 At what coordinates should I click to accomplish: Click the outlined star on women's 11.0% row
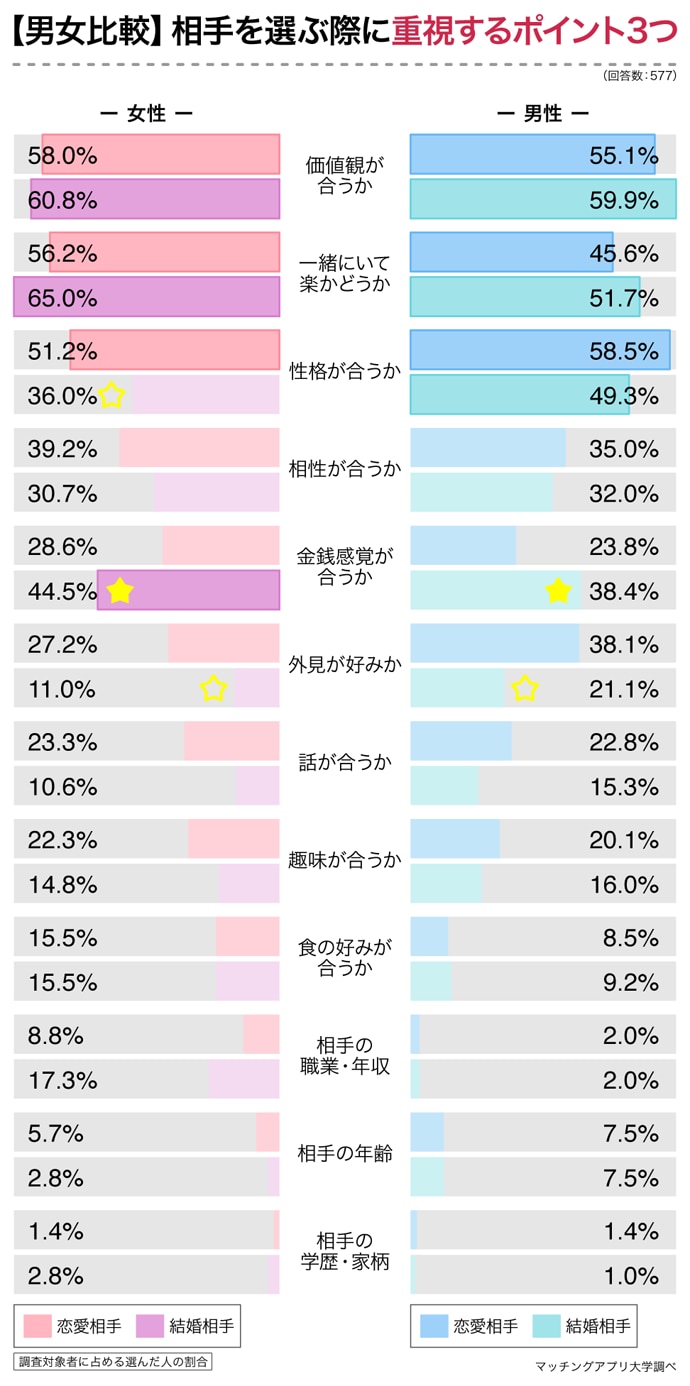213,688
